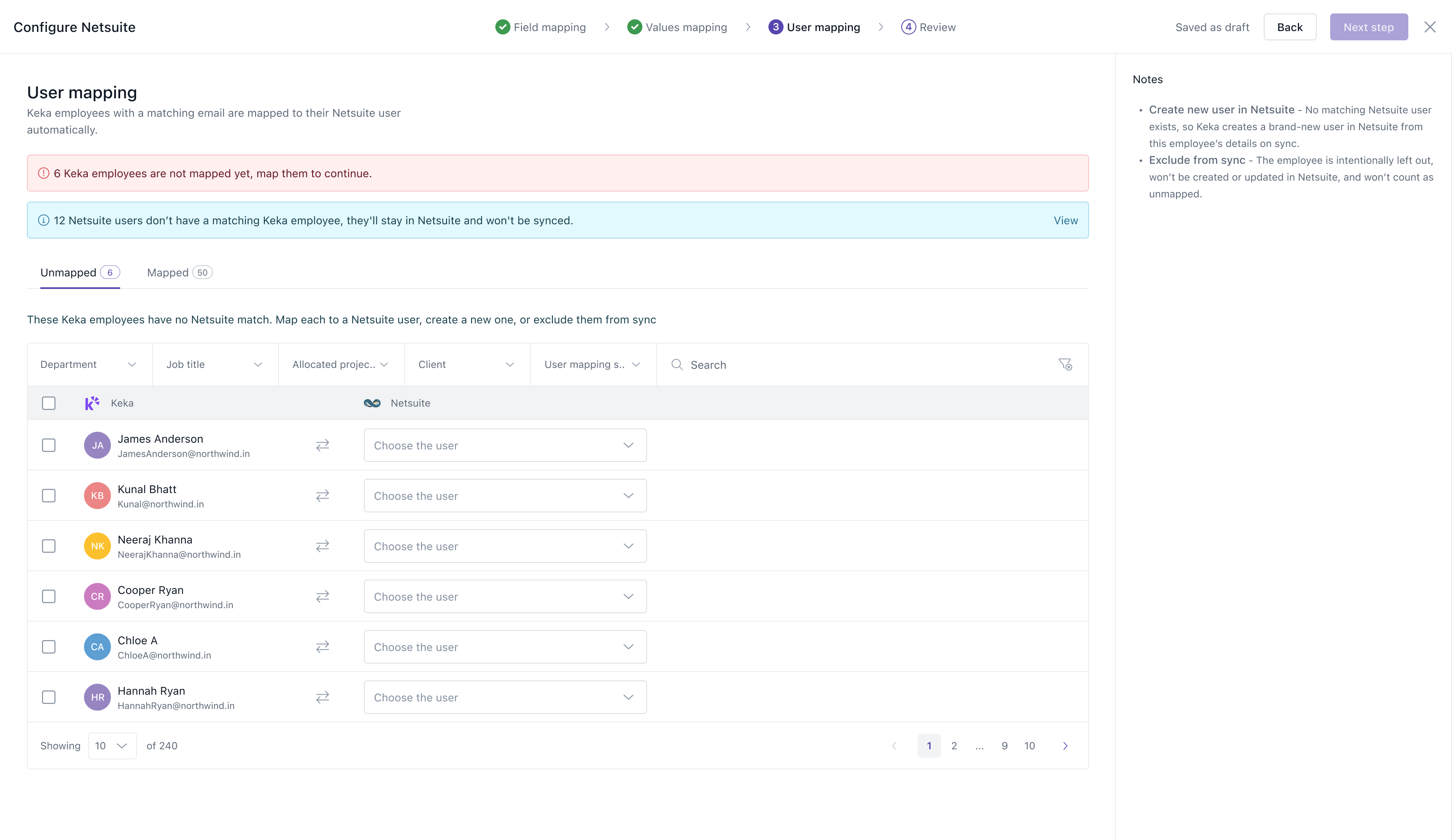Viewport: 1452px width, 840px height.
Task: Click the Keka logo in table header
Action: pos(92,403)
